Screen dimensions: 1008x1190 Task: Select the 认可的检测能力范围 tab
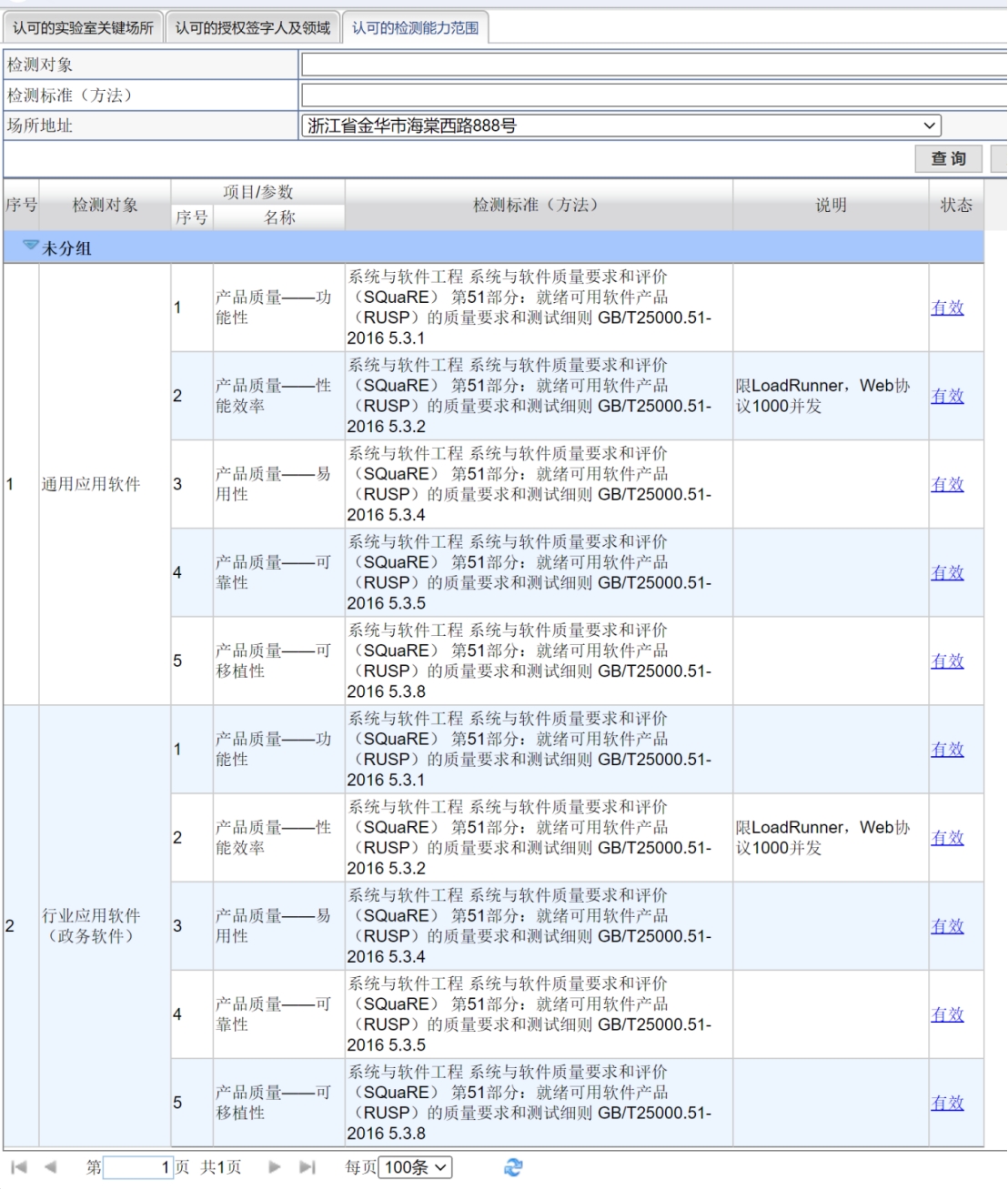(416, 27)
